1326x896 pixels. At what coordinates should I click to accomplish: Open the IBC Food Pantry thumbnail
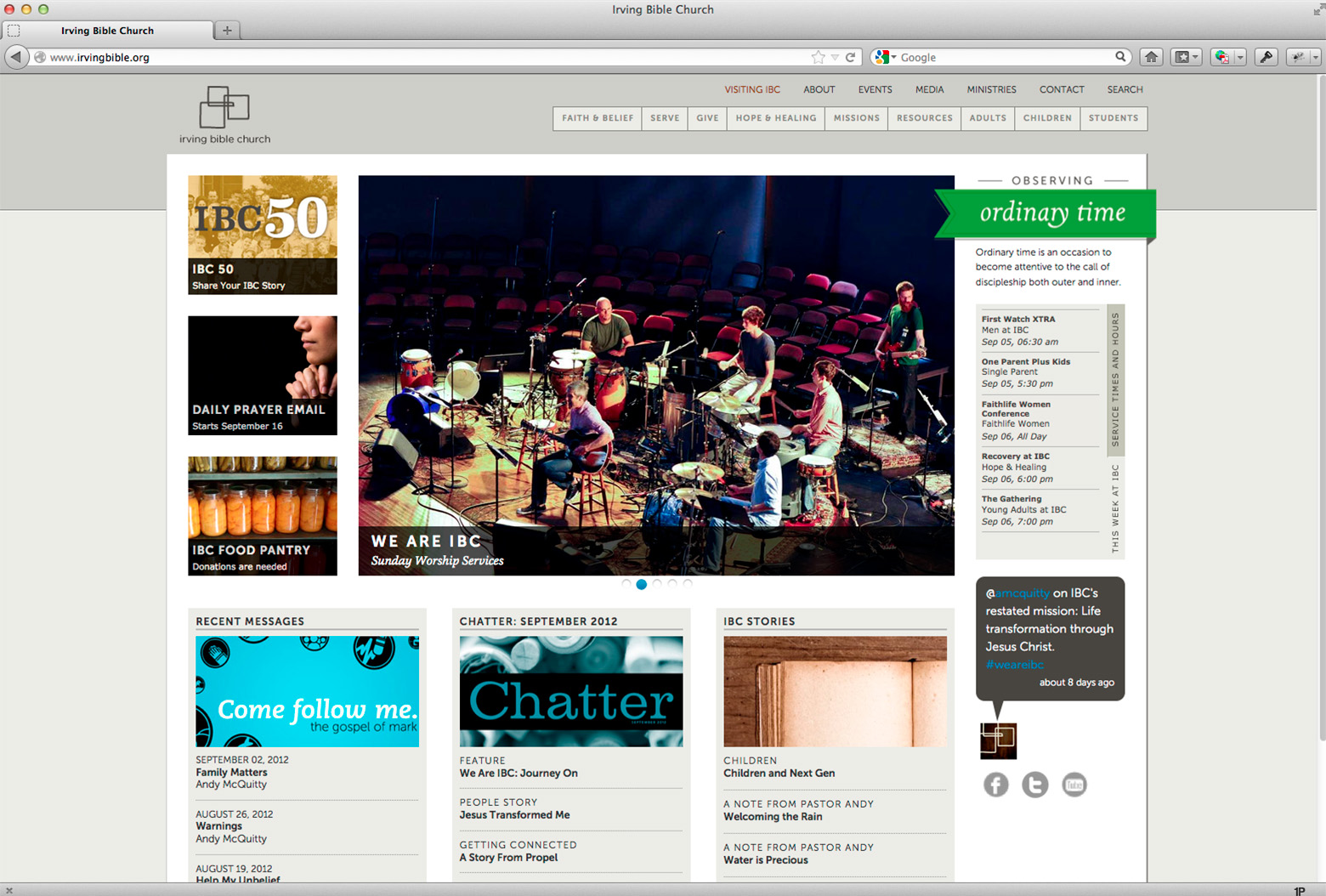263,516
